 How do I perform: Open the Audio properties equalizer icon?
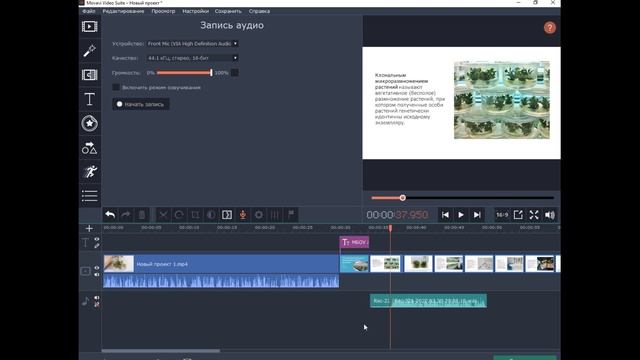(x=275, y=215)
